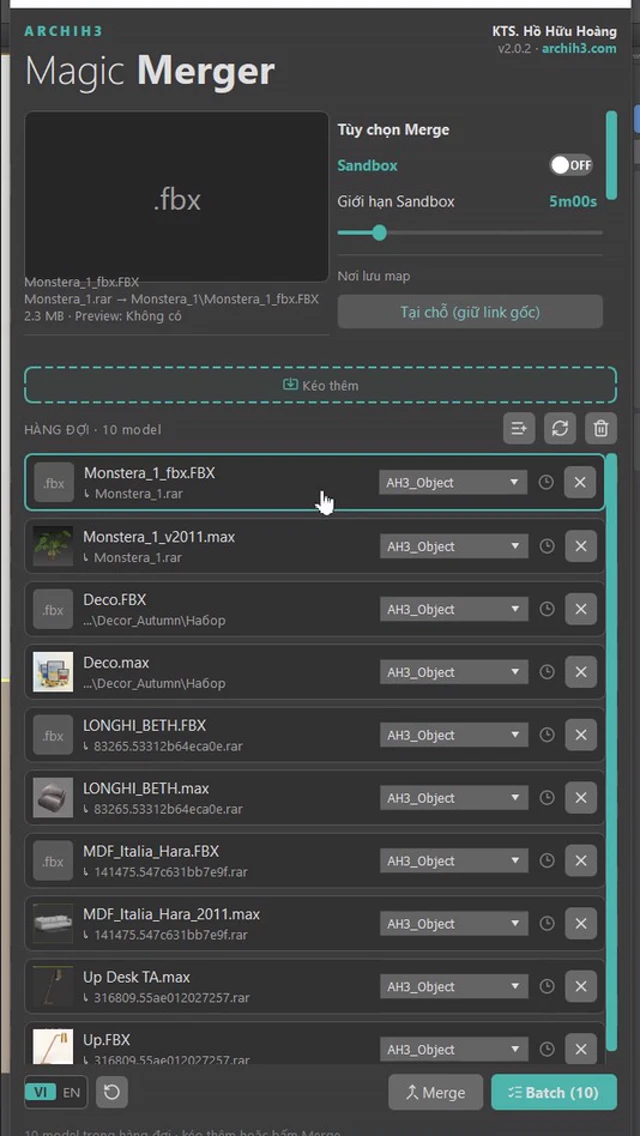Viewport: 640px width, 1136px height.
Task: Adjust the Sandbox limit slider handle
Action: pos(379,233)
